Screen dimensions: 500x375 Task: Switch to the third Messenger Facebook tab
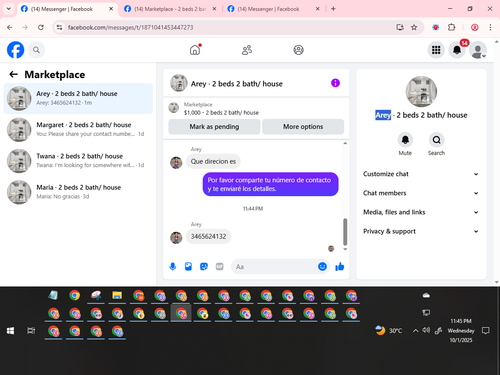click(274, 9)
